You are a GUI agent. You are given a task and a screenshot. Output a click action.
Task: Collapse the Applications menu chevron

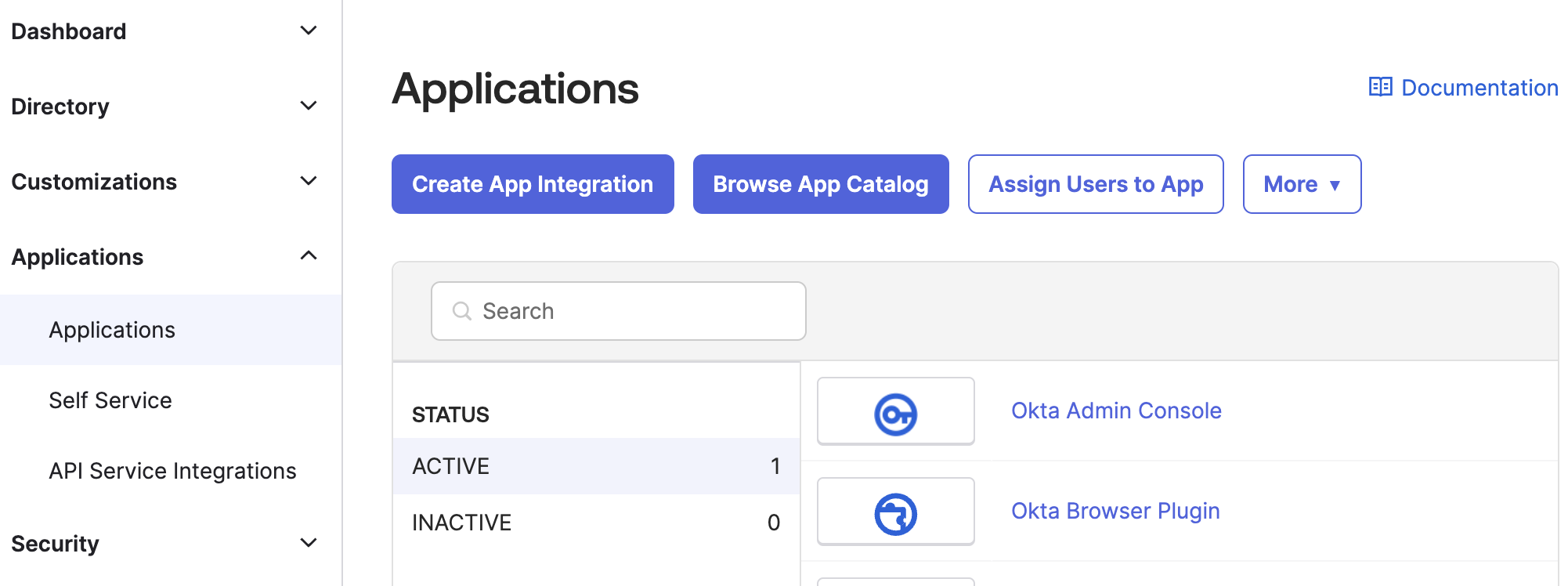pyautogui.click(x=309, y=256)
